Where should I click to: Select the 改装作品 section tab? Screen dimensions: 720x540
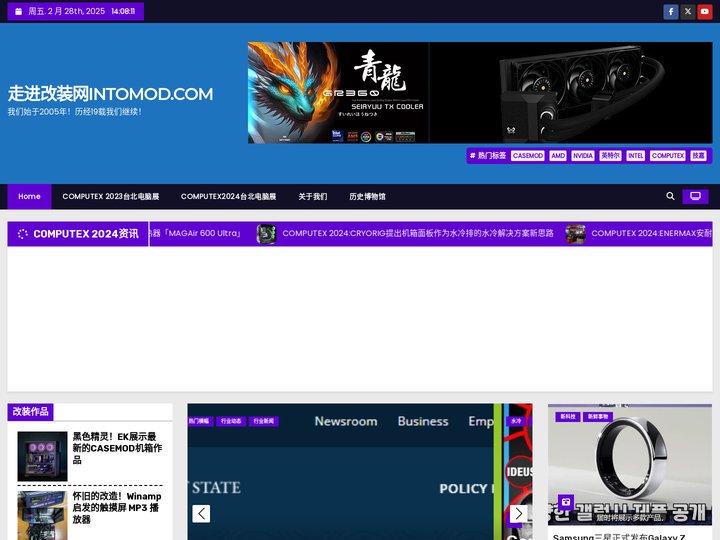click(30, 411)
